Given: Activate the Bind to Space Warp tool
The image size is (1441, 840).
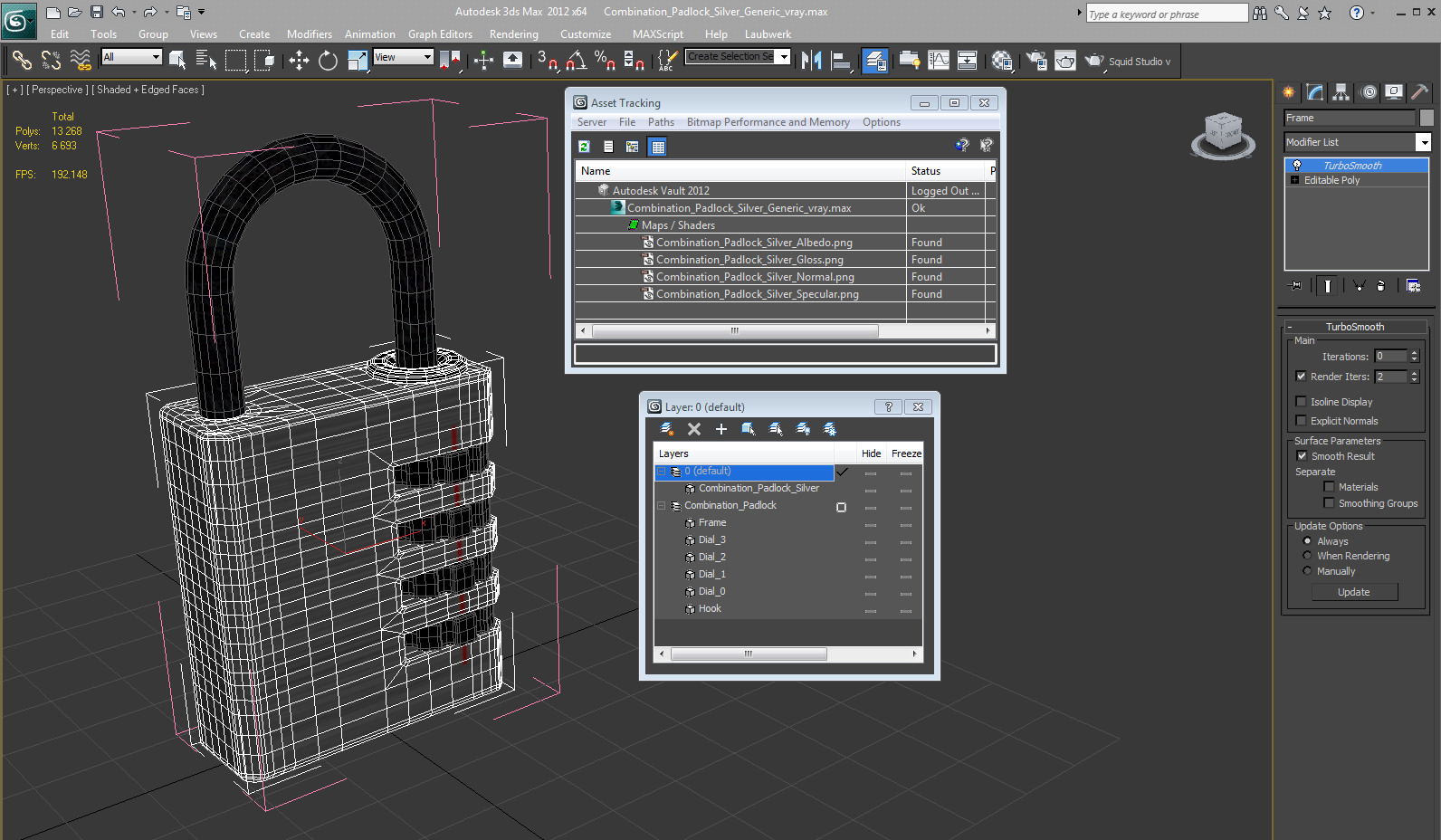Looking at the screenshot, I should [81, 61].
